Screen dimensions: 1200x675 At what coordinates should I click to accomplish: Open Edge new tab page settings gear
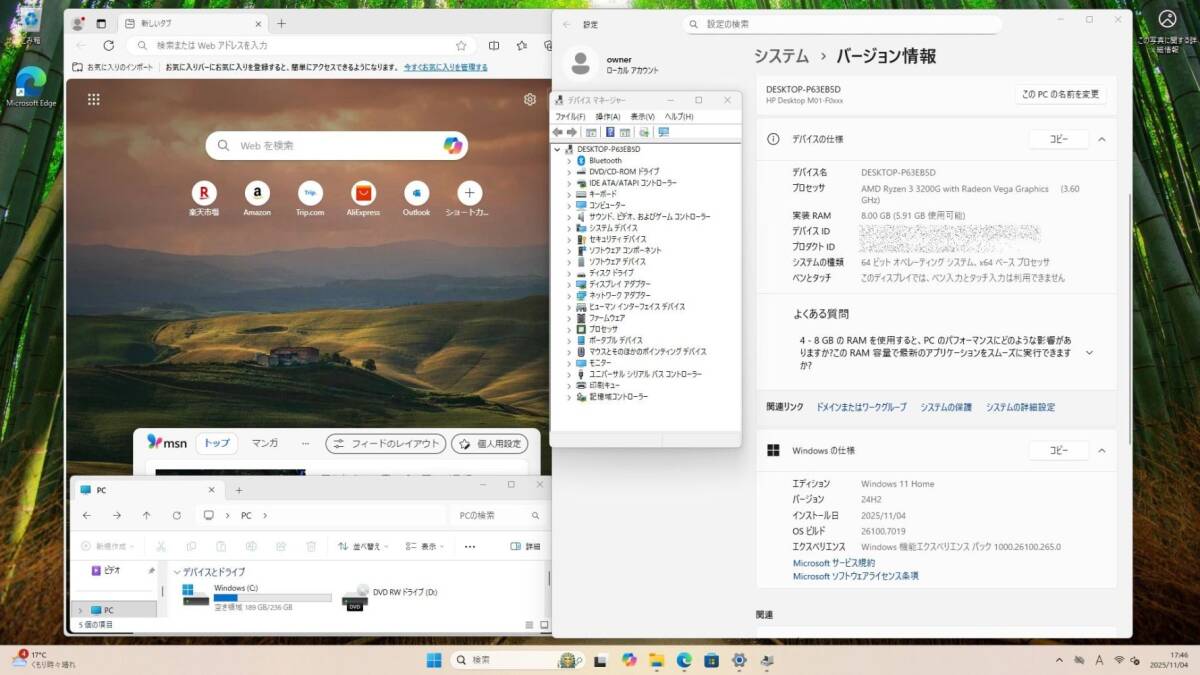[529, 99]
